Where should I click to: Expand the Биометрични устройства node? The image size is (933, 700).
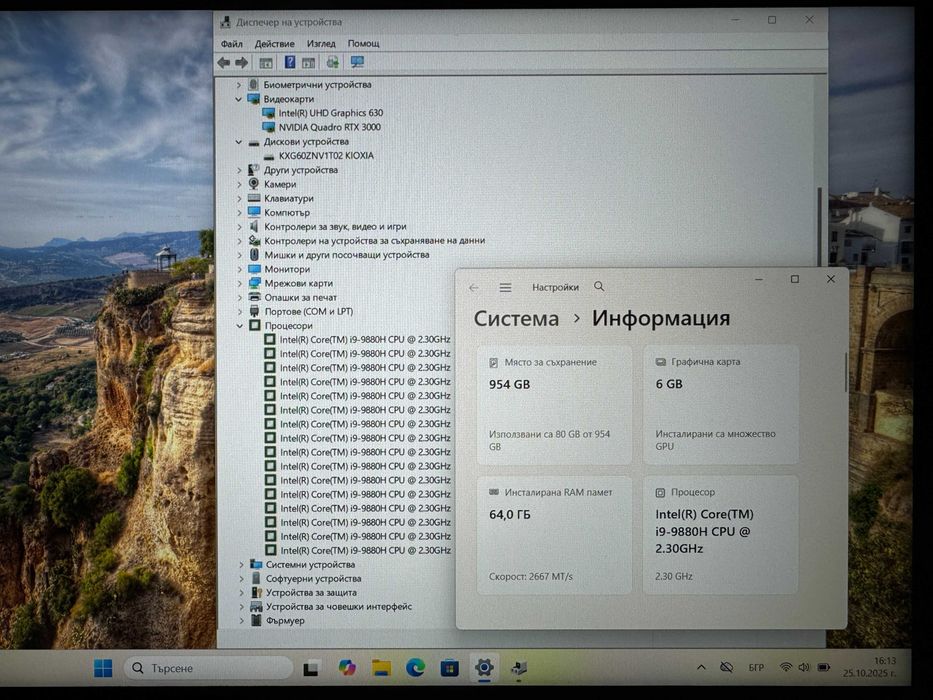click(x=239, y=85)
